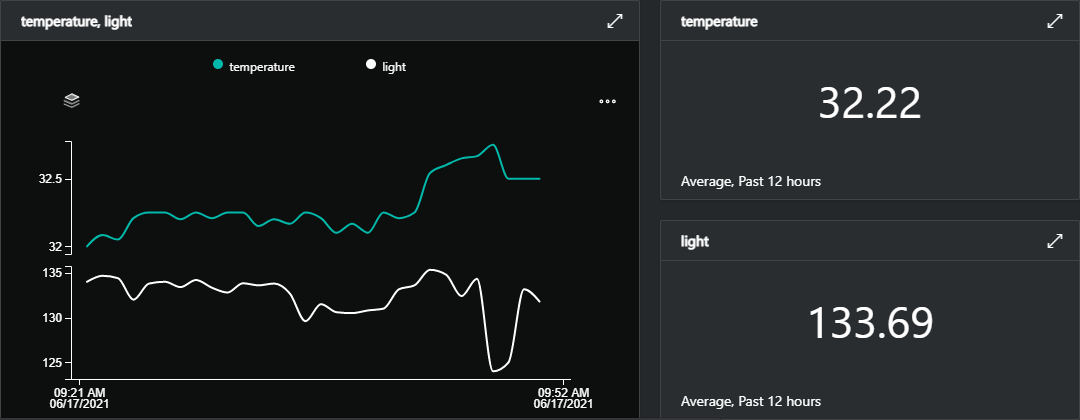This screenshot has height=420, width=1080.
Task: Open the chart's ellipsis more options
Action: coord(607,102)
